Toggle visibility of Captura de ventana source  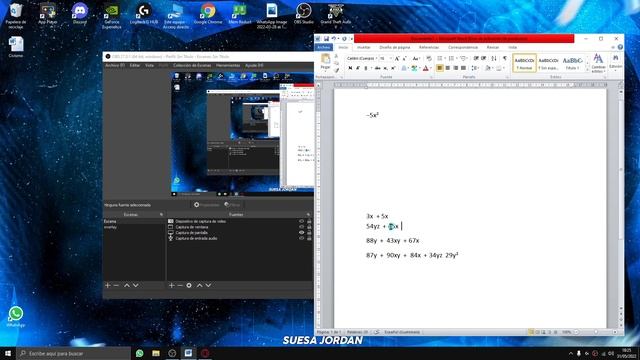[x=302, y=227]
